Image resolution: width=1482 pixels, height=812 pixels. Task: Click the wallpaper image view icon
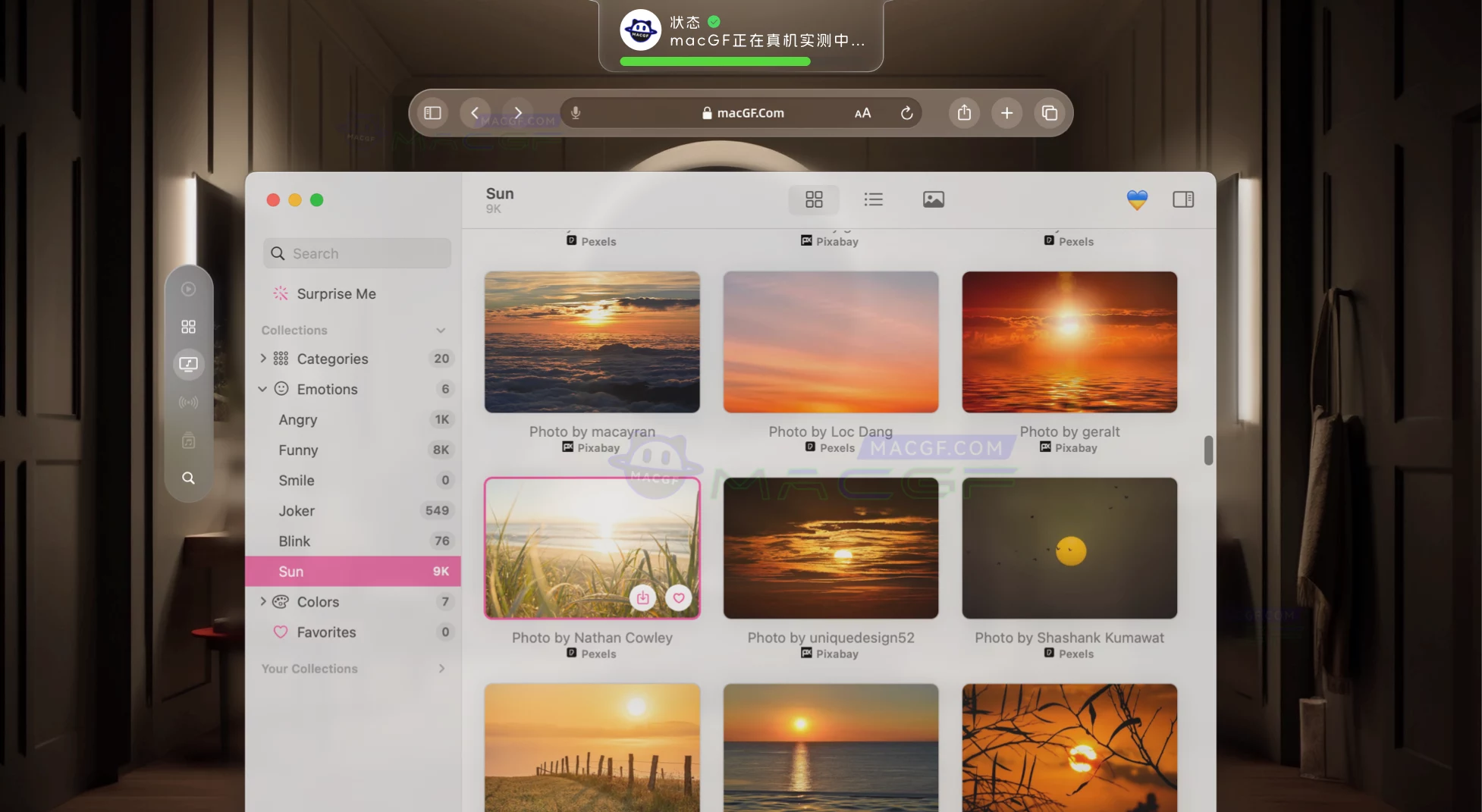tap(934, 199)
